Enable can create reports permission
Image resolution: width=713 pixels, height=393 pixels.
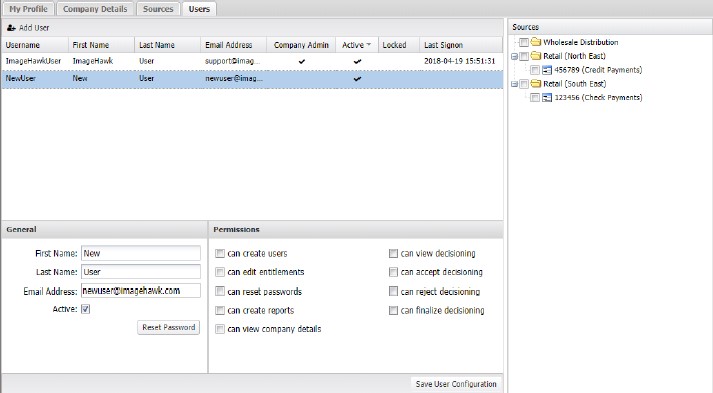220,310
